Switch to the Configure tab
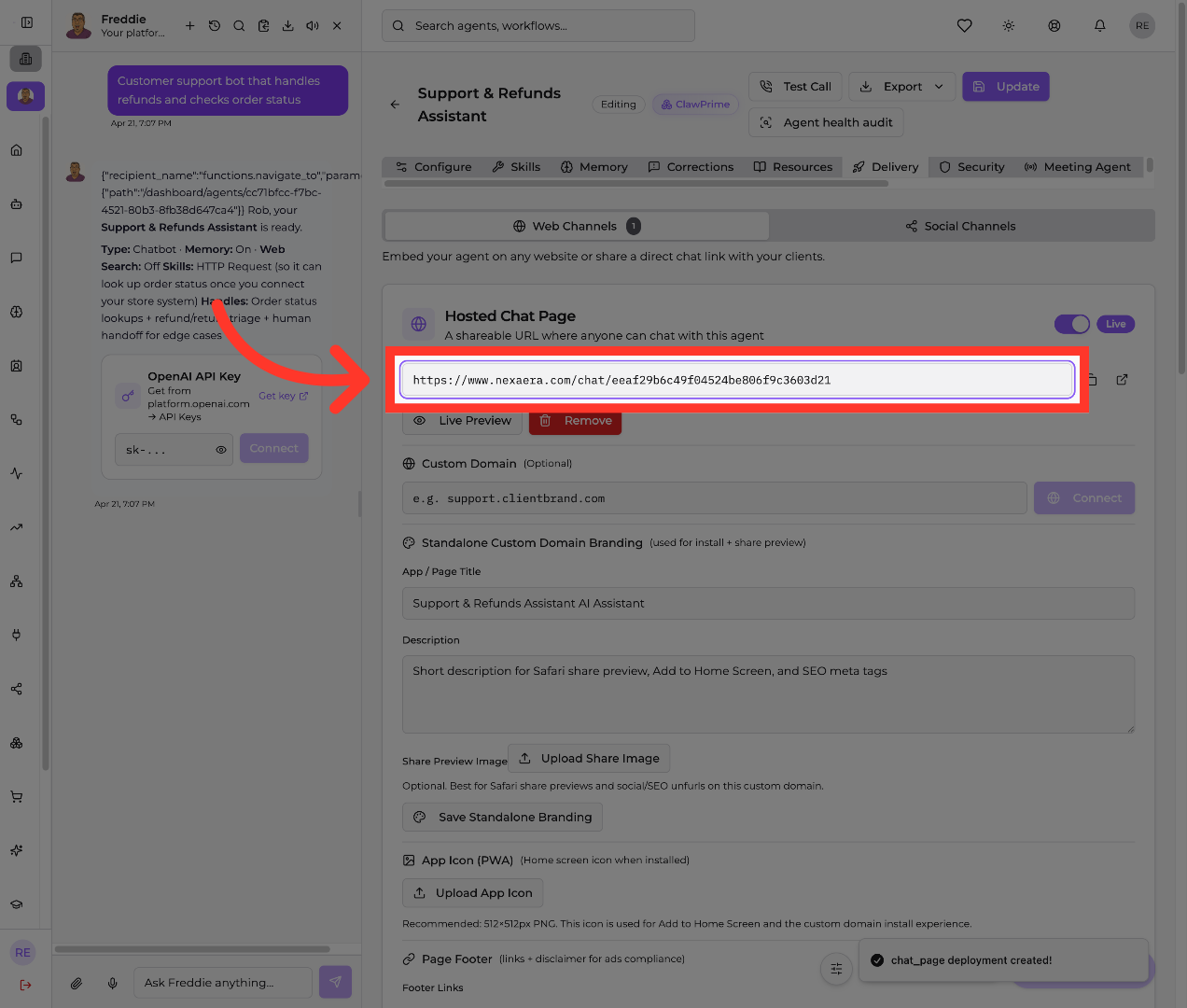The image size is (1187, 1008). [434, 167]
